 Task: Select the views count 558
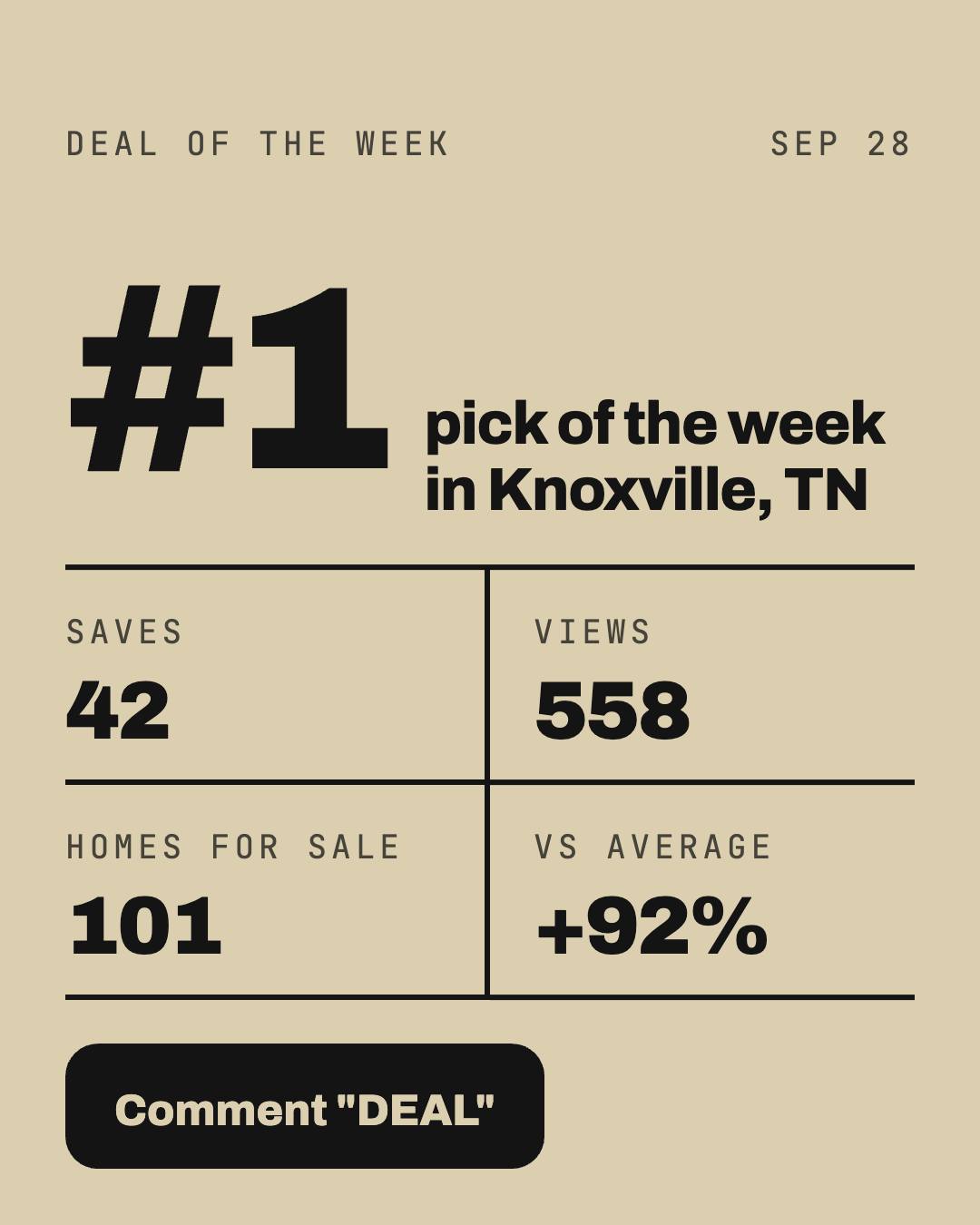click(x=612, y=710)
